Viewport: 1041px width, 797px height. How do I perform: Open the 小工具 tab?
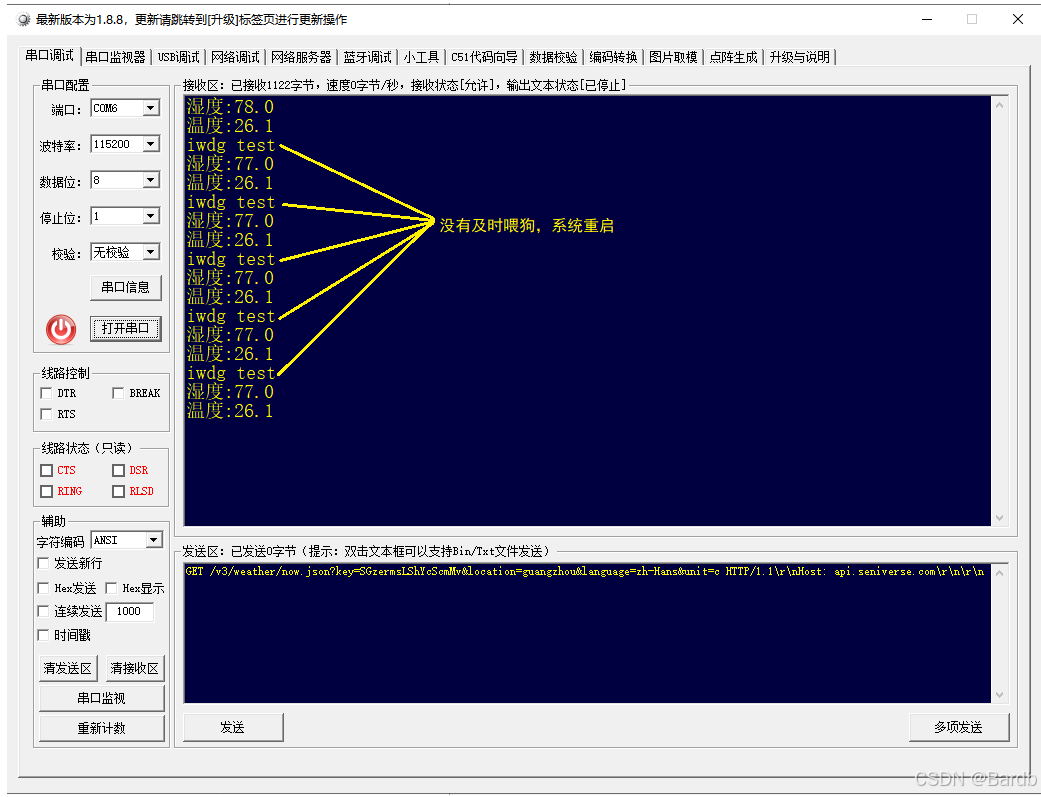coord(422,57)
